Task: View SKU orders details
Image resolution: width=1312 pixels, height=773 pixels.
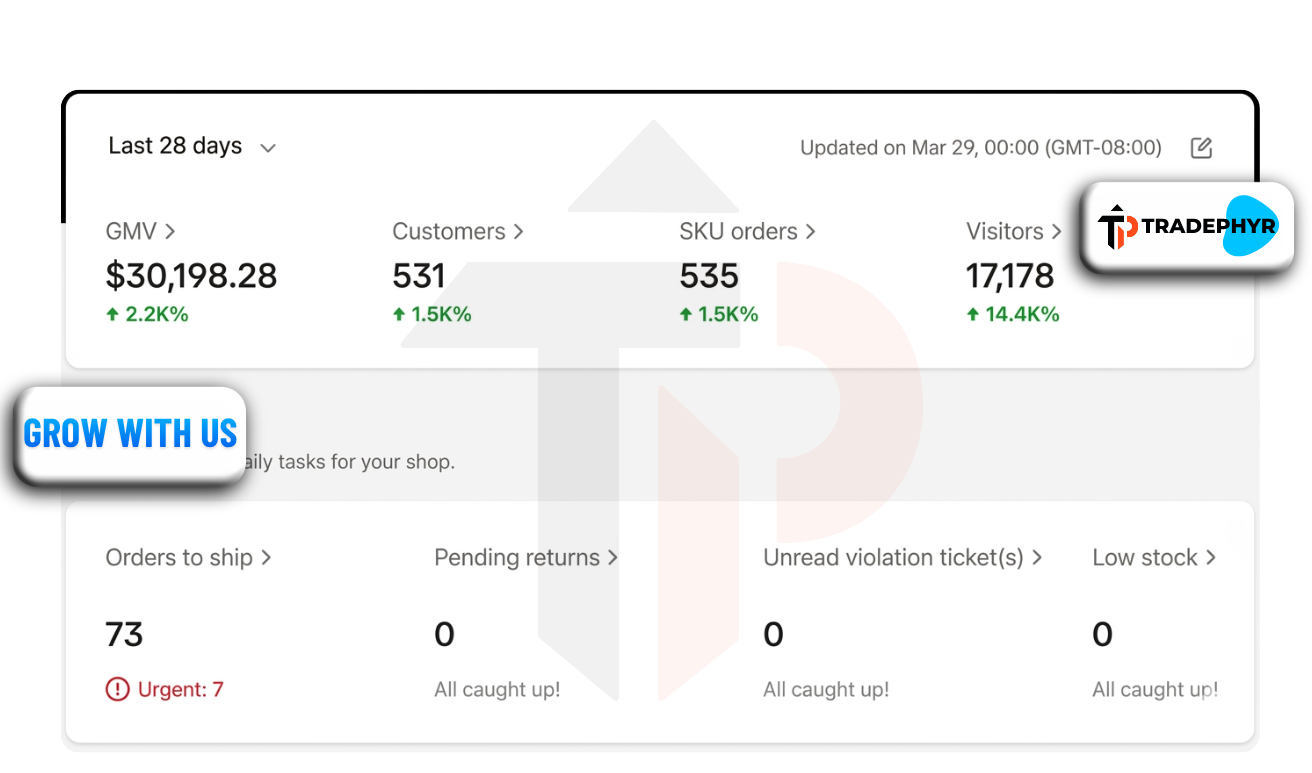Action: click(x=747, y=231)
